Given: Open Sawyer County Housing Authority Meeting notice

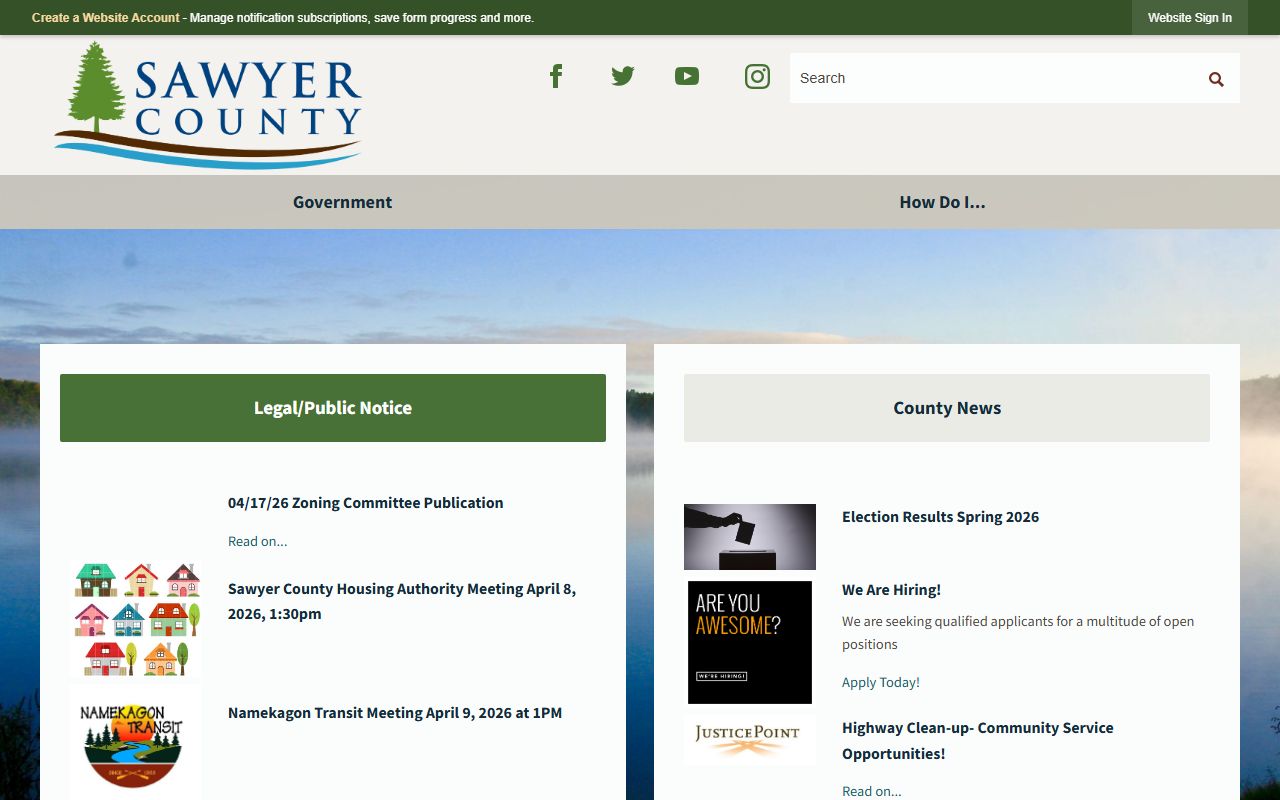Looking at the screenshot, I should (402, 601).
